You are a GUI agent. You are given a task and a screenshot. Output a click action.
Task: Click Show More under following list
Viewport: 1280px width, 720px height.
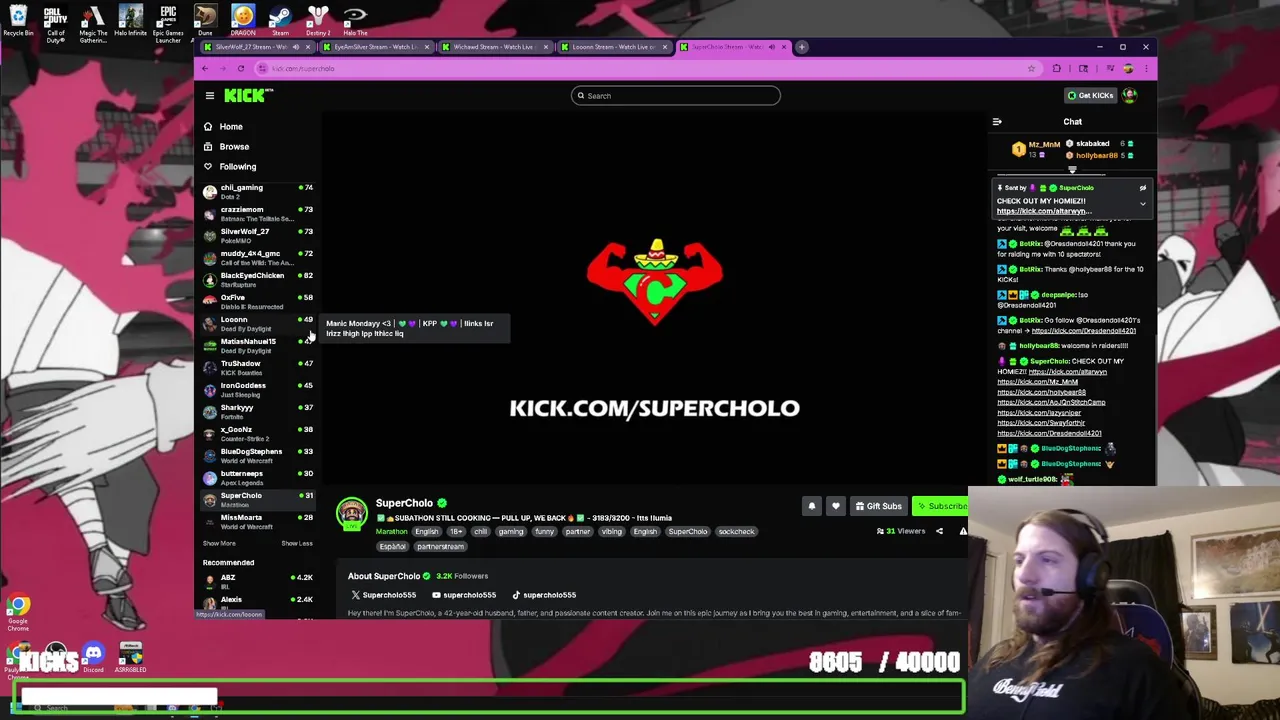tap(219, 543)
